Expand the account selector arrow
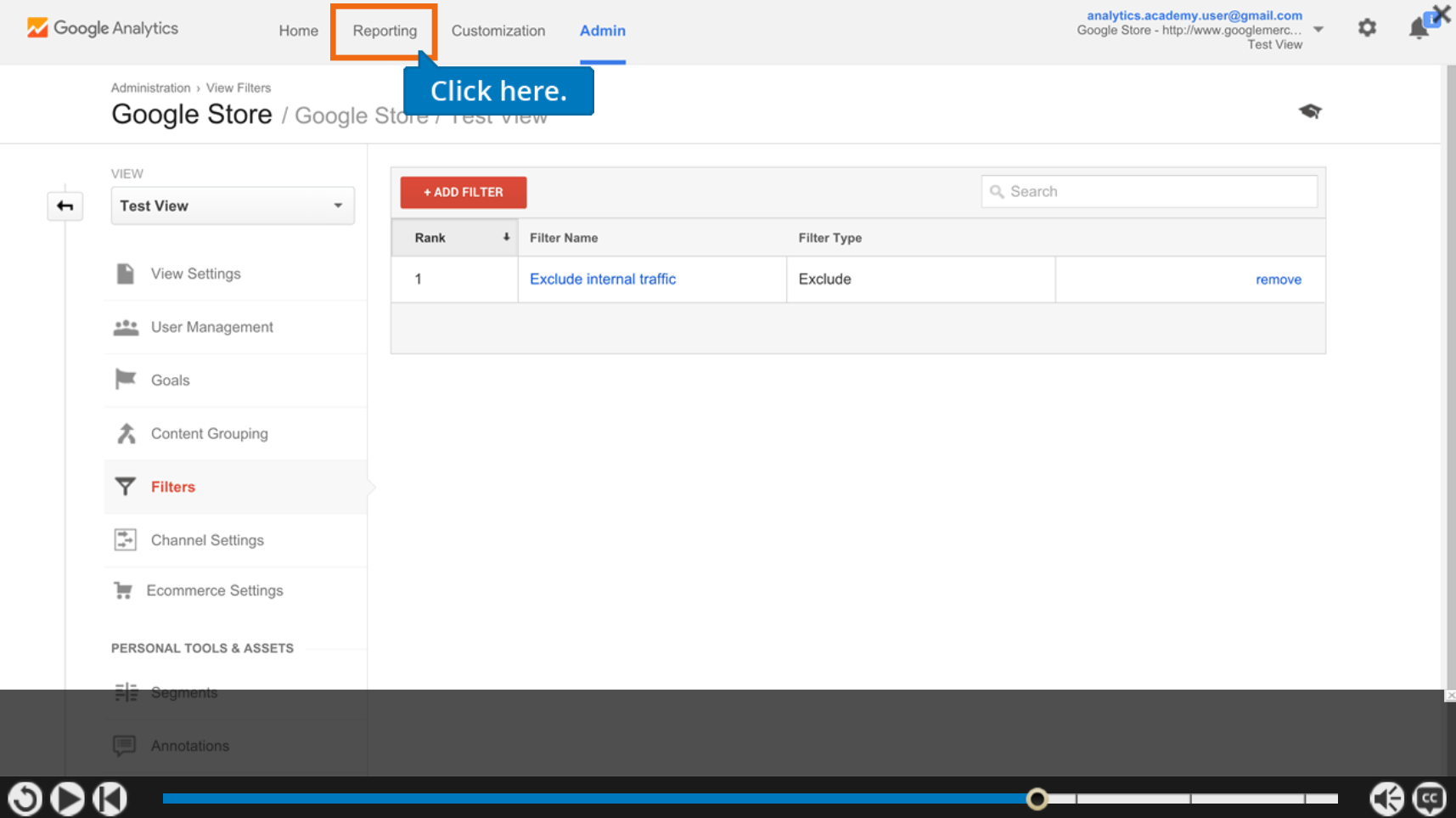1456x818 pixels. click(1318, 30)
